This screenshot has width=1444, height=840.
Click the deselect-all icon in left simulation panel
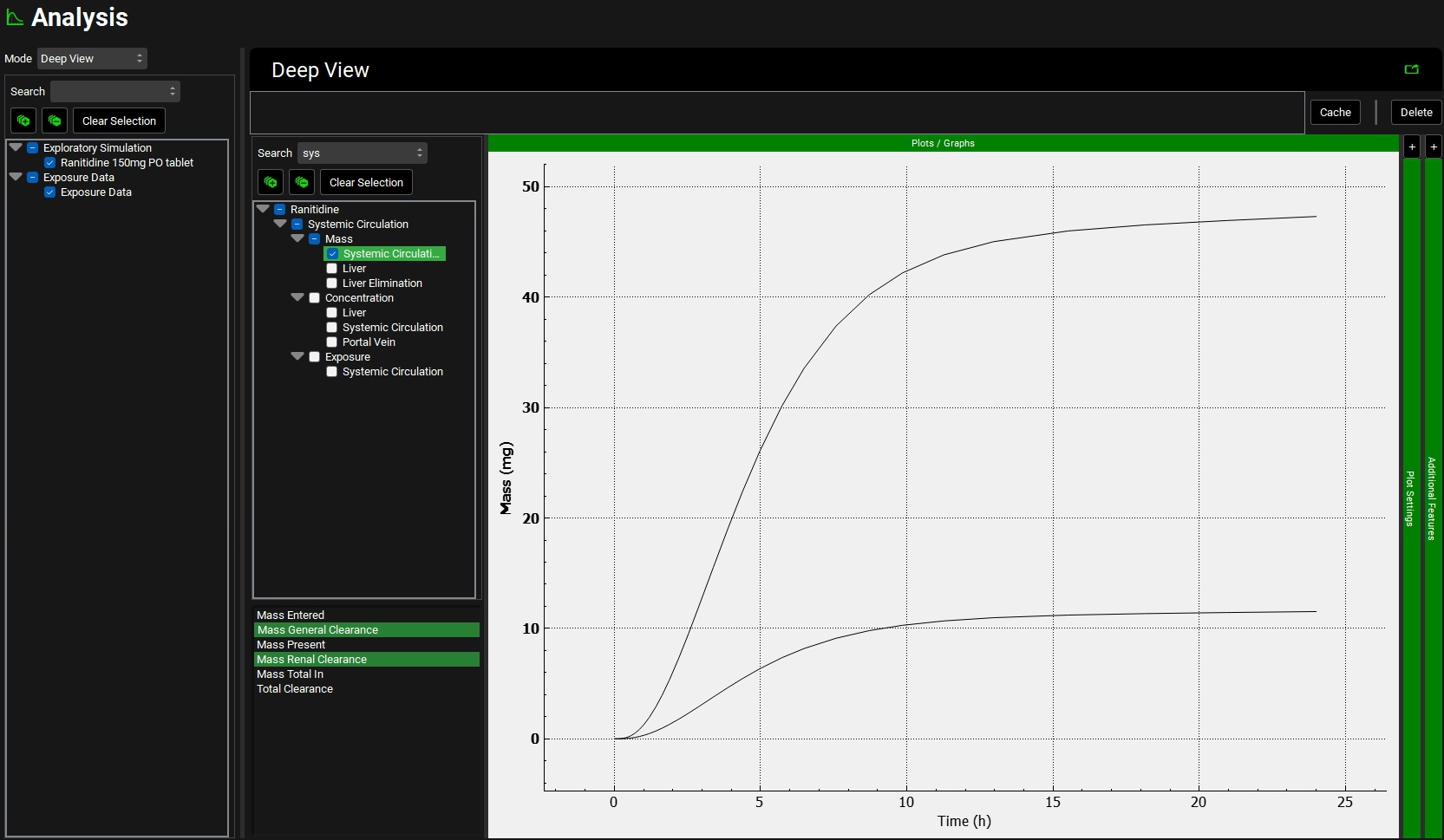pos(55,120)
